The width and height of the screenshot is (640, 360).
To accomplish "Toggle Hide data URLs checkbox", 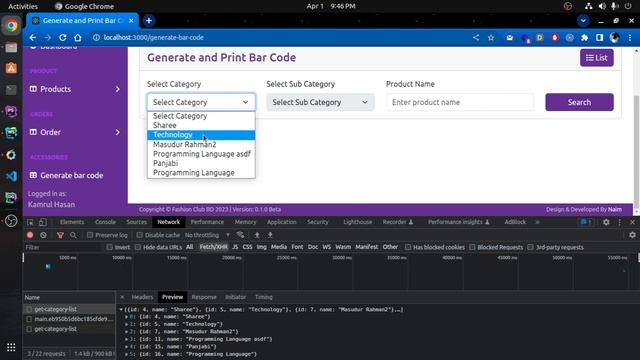I will tap(138, 247).
